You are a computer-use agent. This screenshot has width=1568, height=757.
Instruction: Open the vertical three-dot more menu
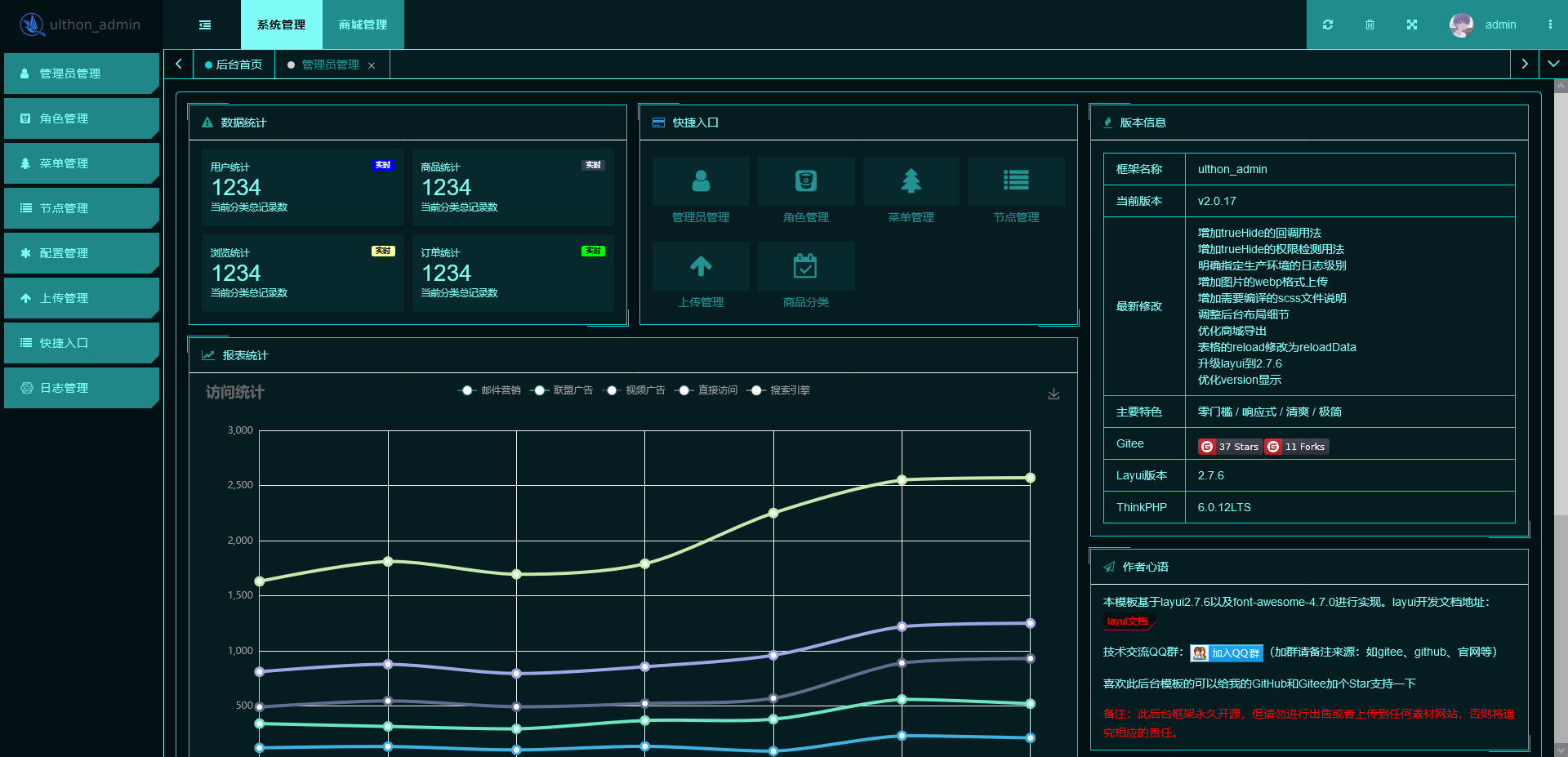(1550, 24)
